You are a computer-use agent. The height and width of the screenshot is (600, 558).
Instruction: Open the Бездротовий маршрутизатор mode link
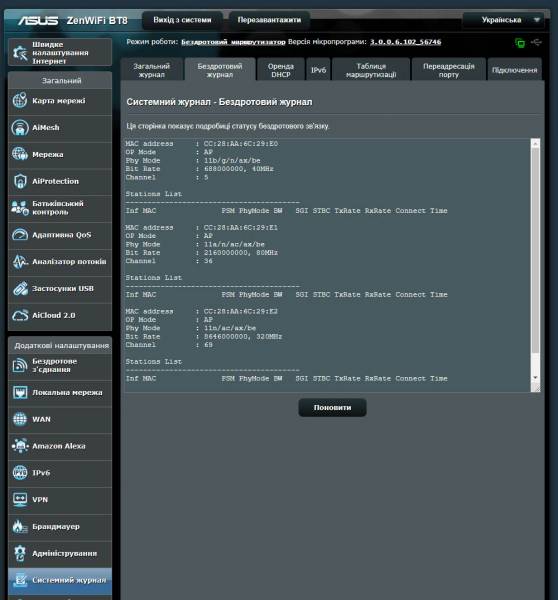[x=233, y=42]
